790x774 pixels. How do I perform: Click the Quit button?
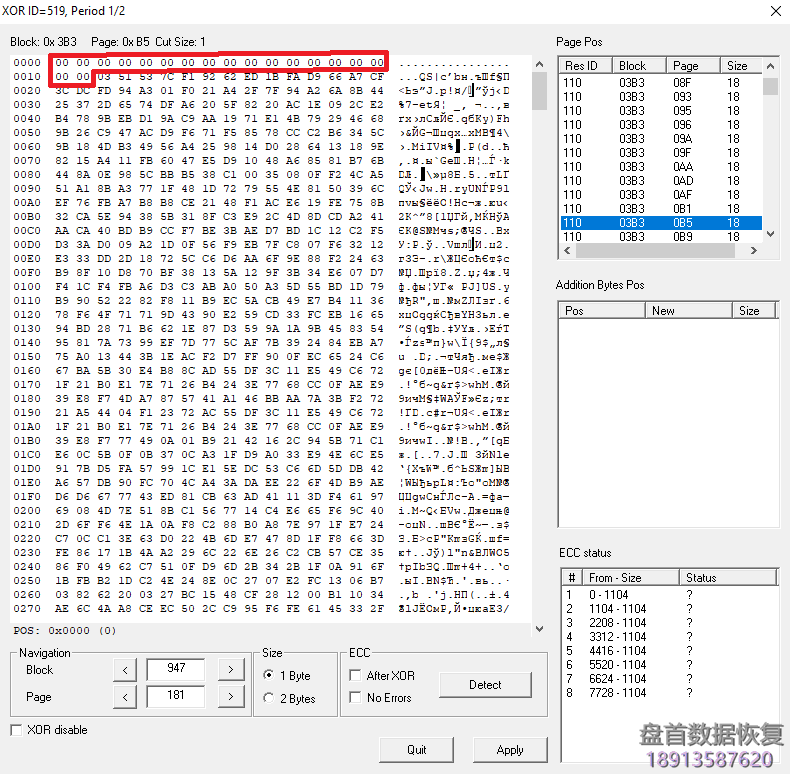[x=416, y=749]
